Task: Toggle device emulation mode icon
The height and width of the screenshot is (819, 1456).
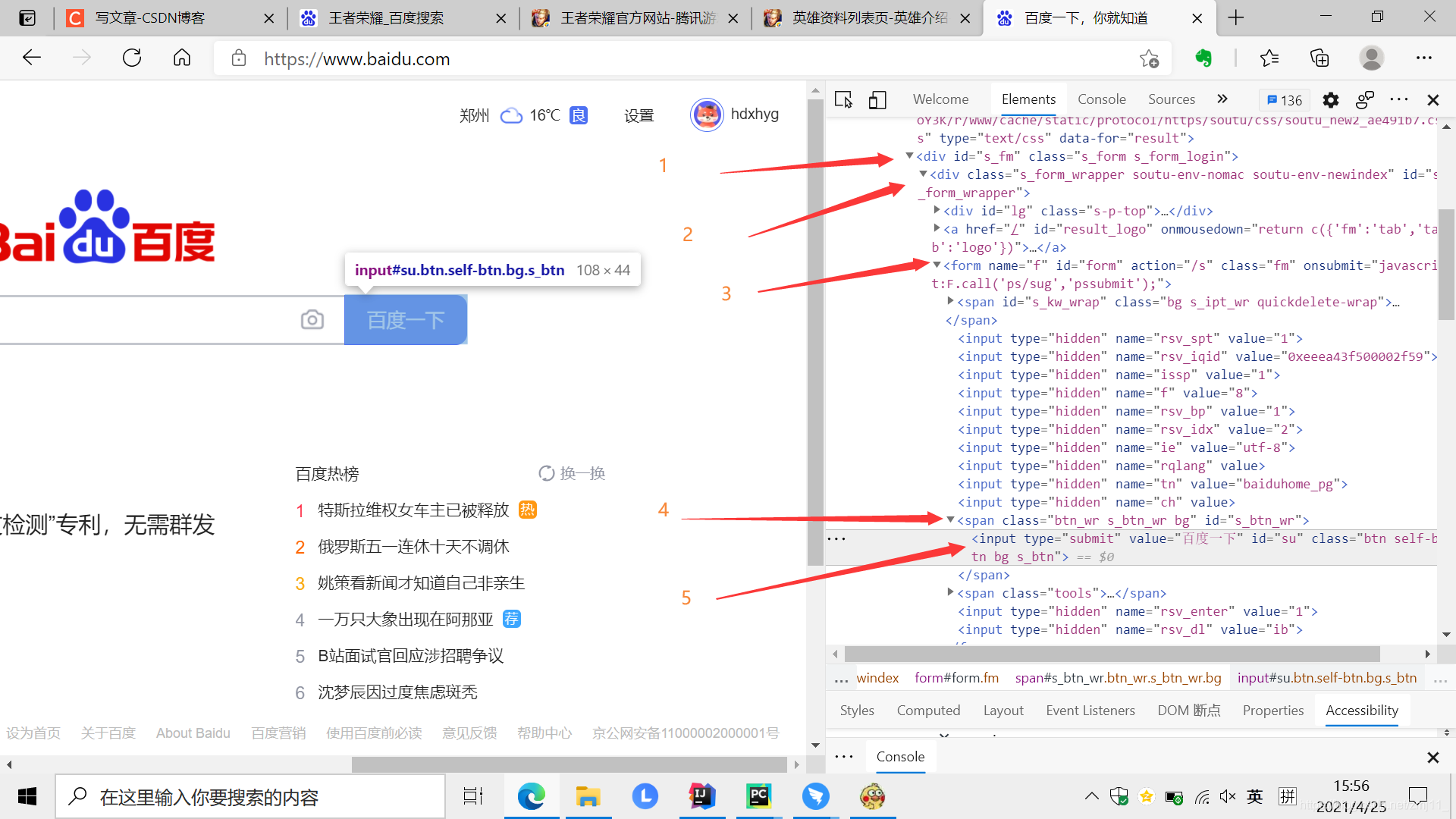Action: (877, 99)
